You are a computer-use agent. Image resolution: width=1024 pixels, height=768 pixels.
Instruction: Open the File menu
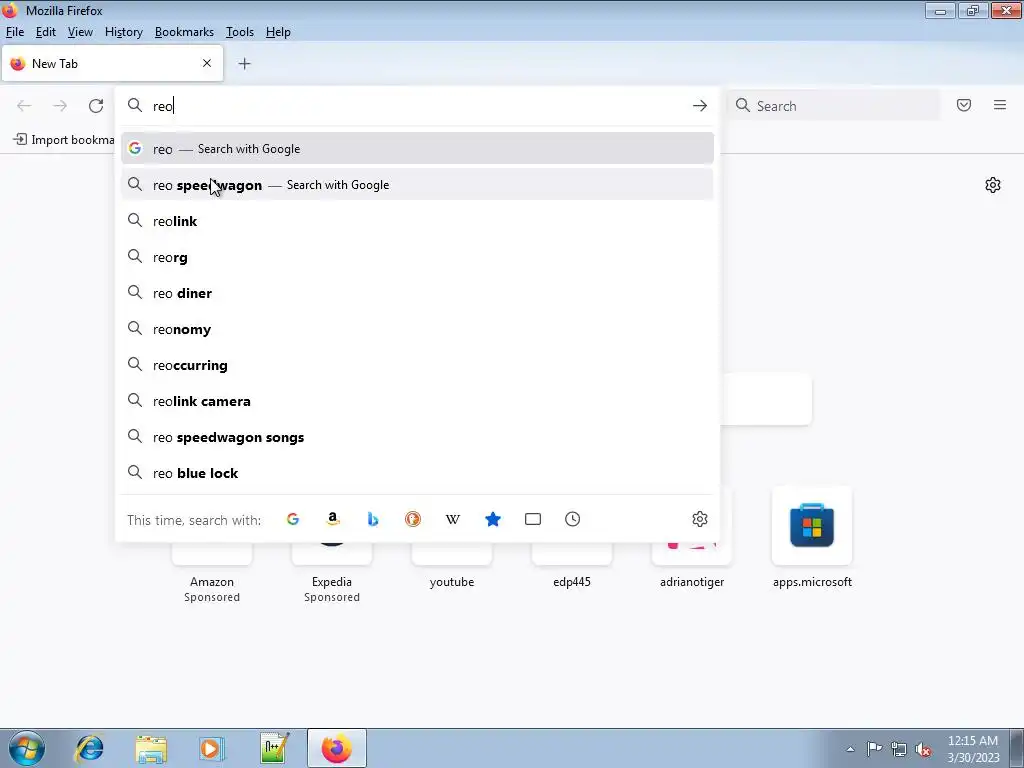pos(14,32)
